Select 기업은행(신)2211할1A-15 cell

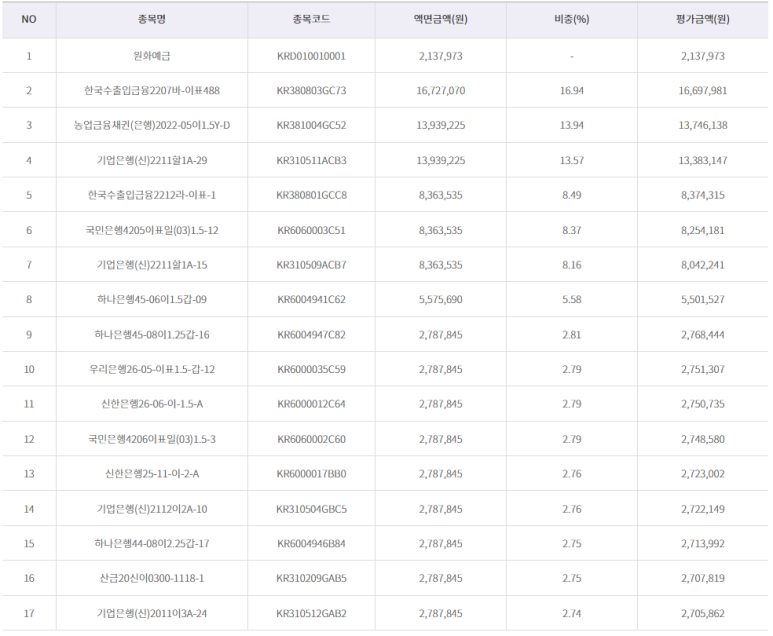click(x=152, y=265)
